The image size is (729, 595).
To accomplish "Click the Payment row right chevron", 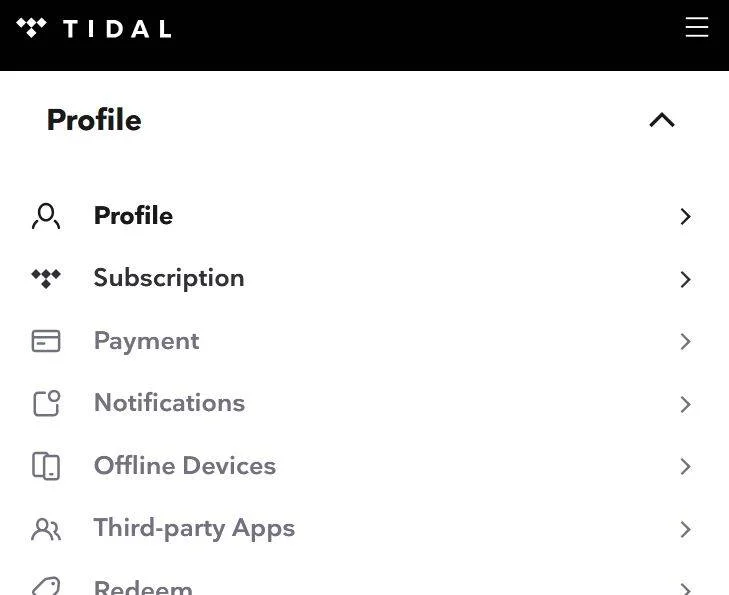I will point(685,342).
